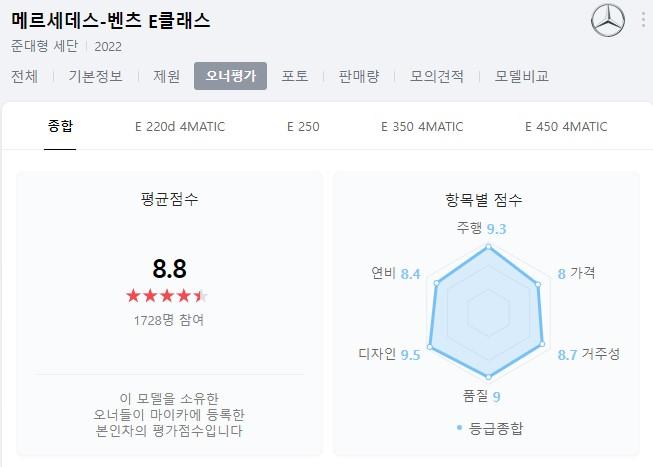Show E 220d 4MATIC ratings

[180, 127]
